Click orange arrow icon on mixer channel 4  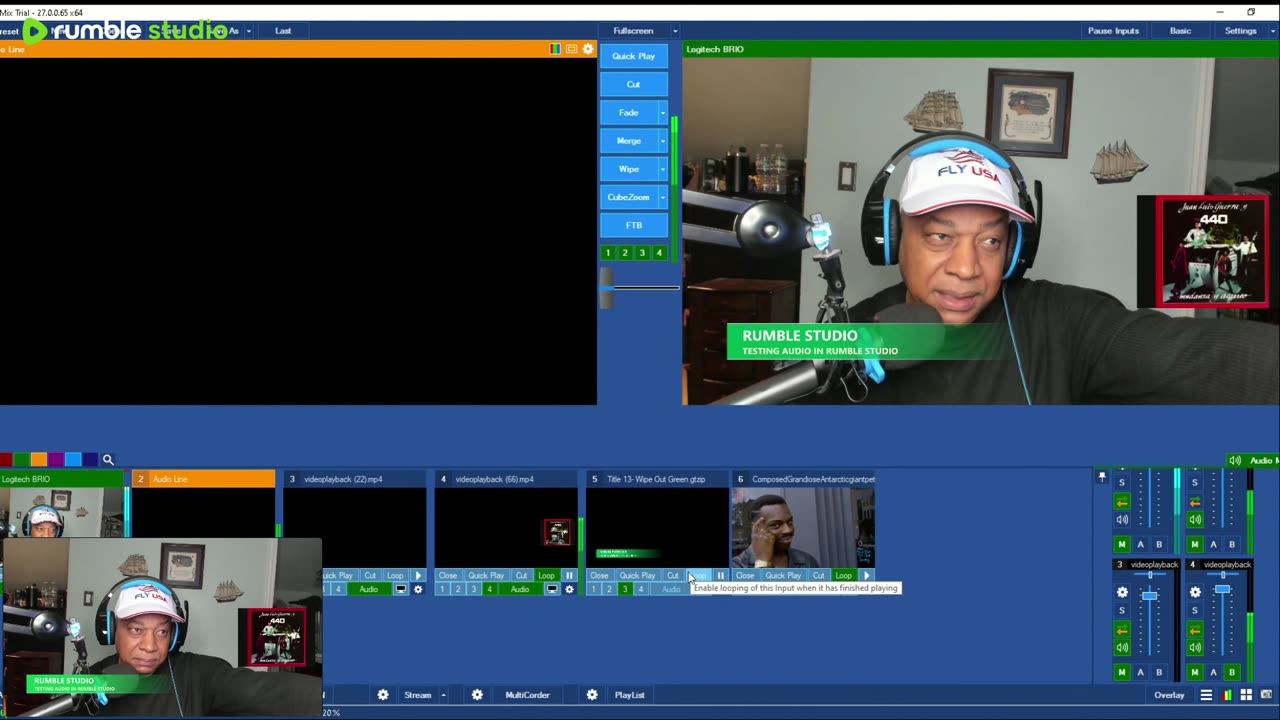click(x=1195, y=630)
